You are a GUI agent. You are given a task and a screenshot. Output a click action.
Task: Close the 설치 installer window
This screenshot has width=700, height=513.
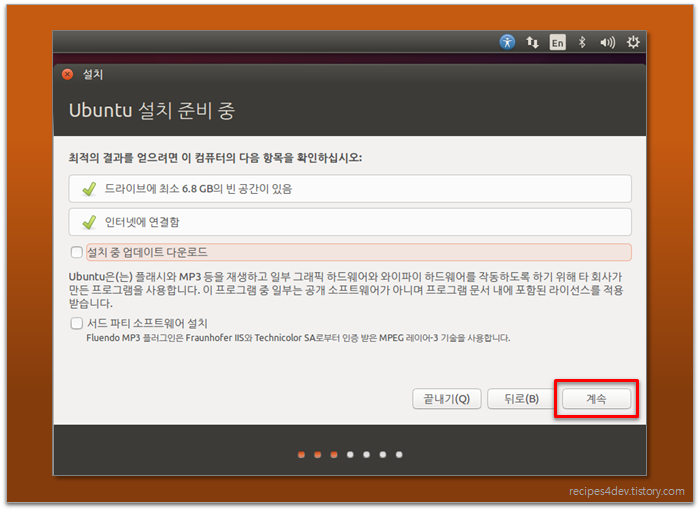(x=68, y=74)
